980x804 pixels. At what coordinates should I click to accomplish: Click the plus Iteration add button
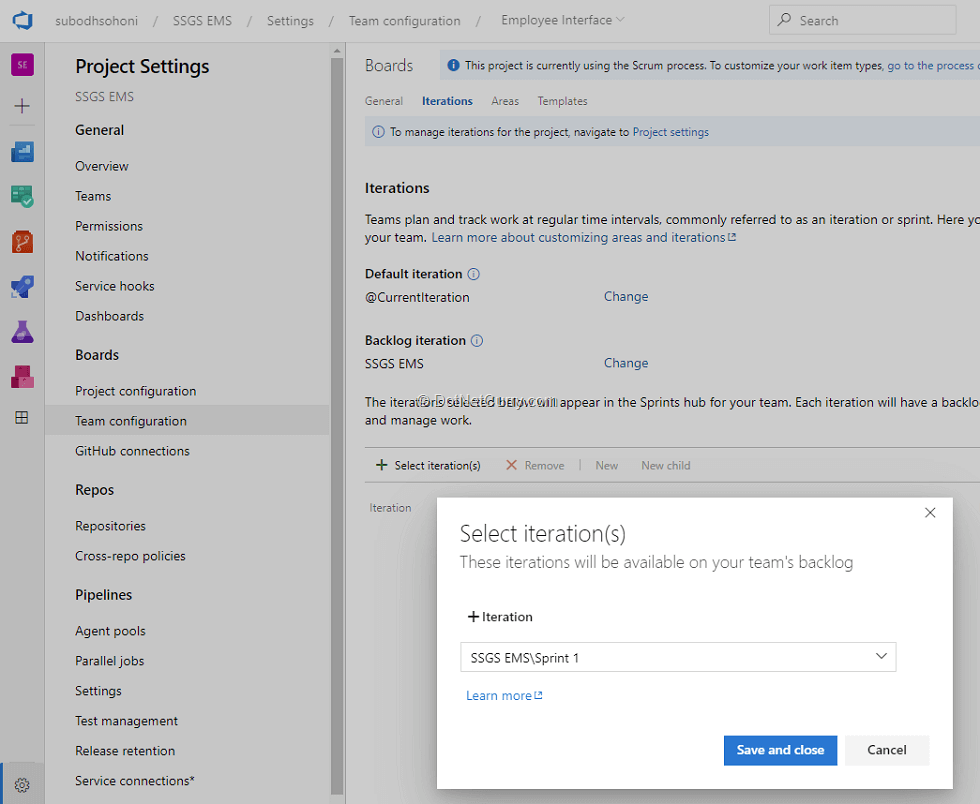click(500, 617)
